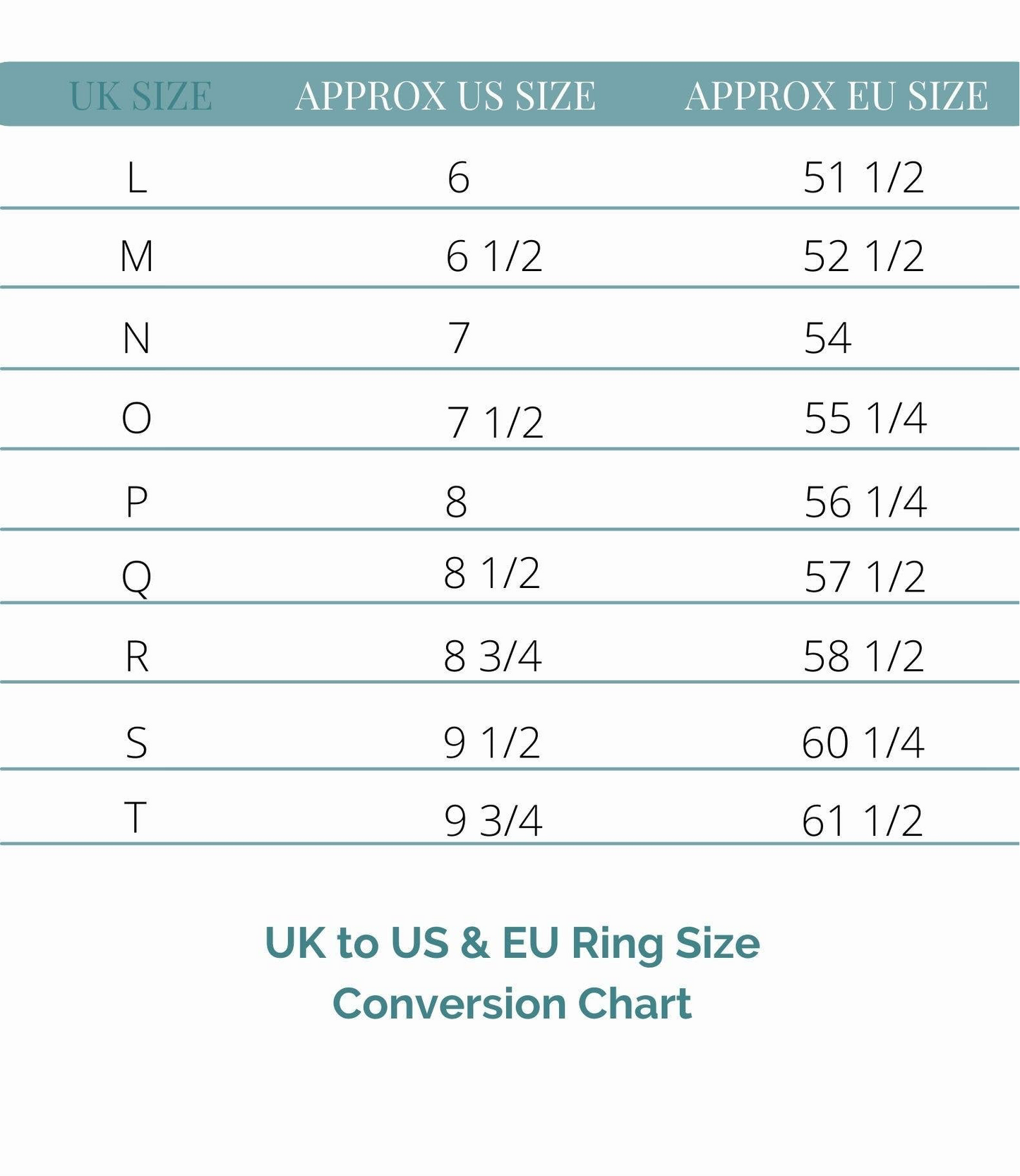Click EU size 55 1/4
Viewport: 1020px width, 1176px height.
[x=865, y=419]
